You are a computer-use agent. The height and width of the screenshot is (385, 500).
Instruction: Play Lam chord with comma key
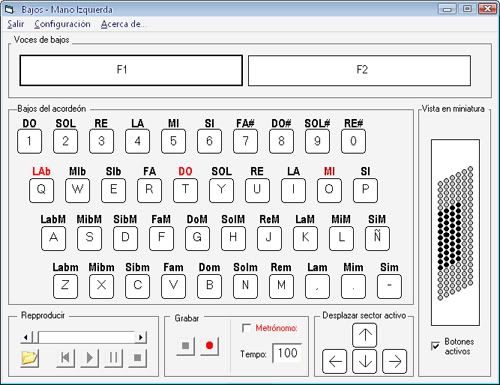pos(318,286)
